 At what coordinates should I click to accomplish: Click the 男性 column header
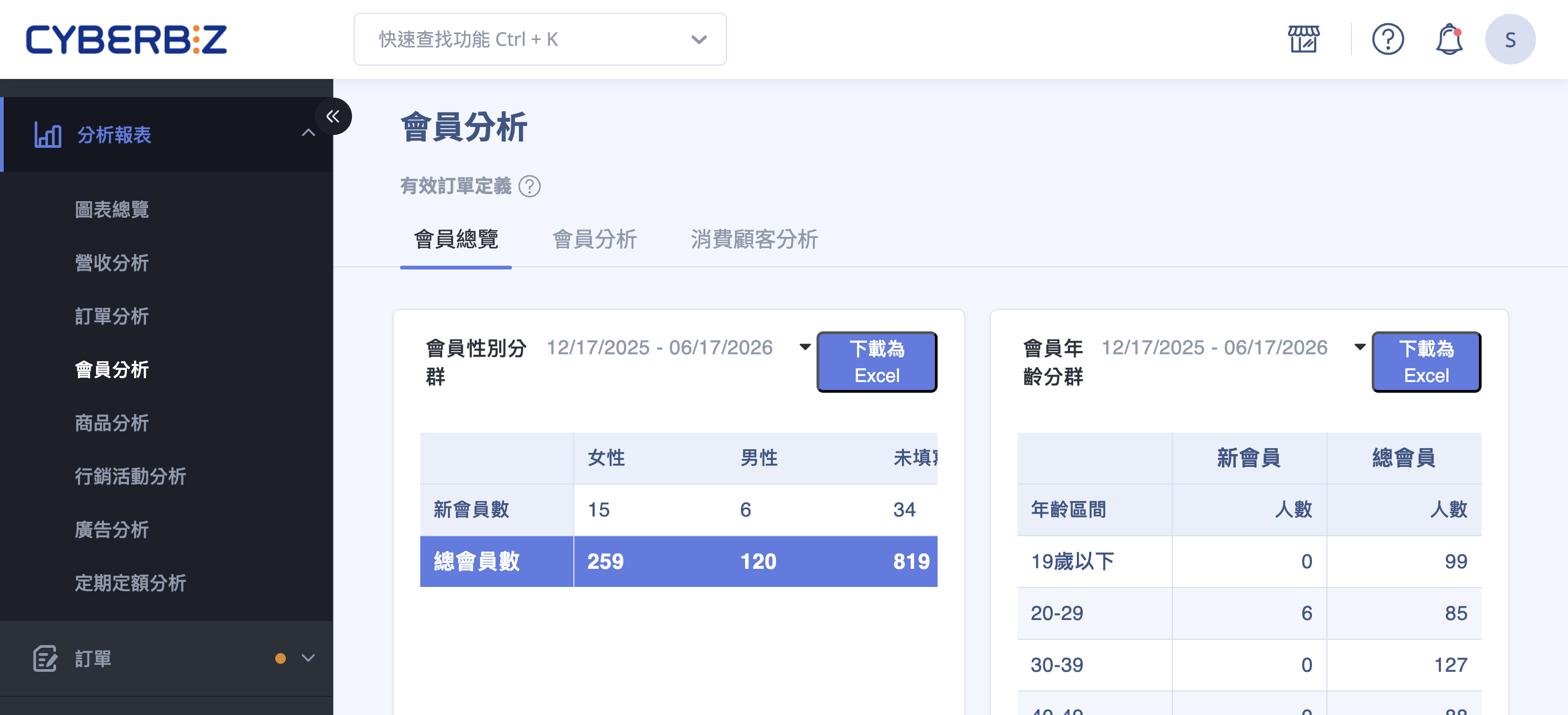(759, 457)
